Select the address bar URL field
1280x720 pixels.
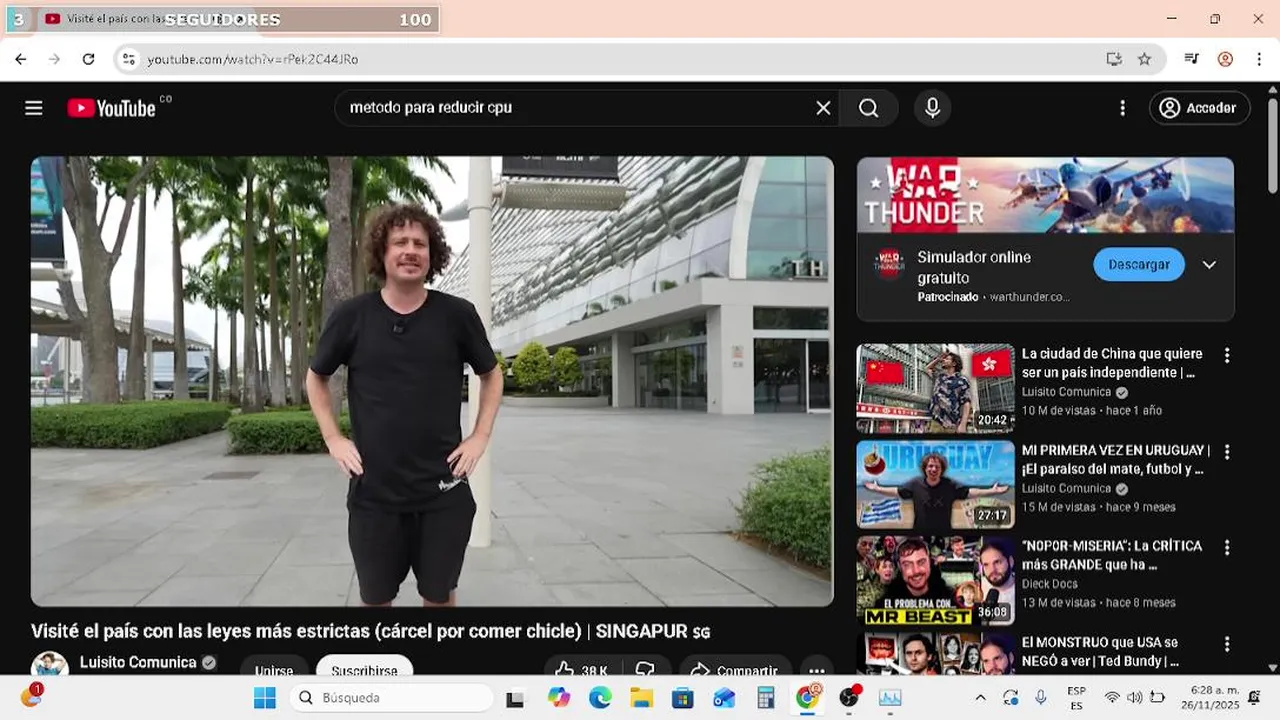(620, 59)
